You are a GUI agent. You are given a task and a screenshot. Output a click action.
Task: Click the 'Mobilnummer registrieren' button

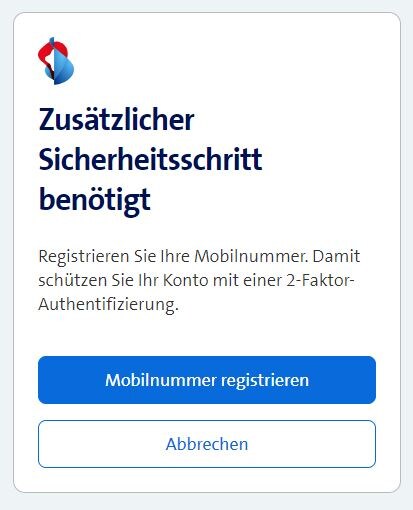[x=207, y=380]
